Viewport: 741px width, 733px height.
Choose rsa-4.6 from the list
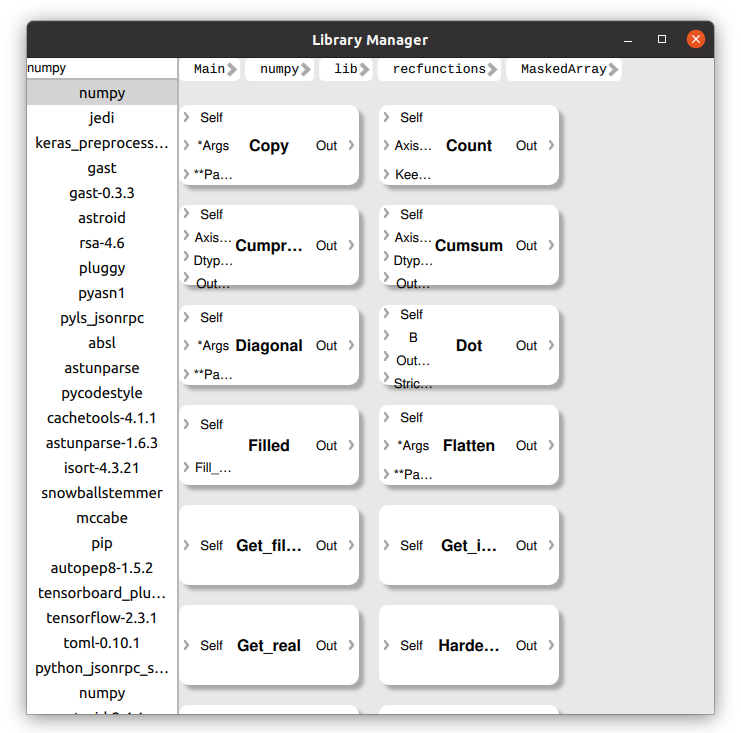click(102, 243)
